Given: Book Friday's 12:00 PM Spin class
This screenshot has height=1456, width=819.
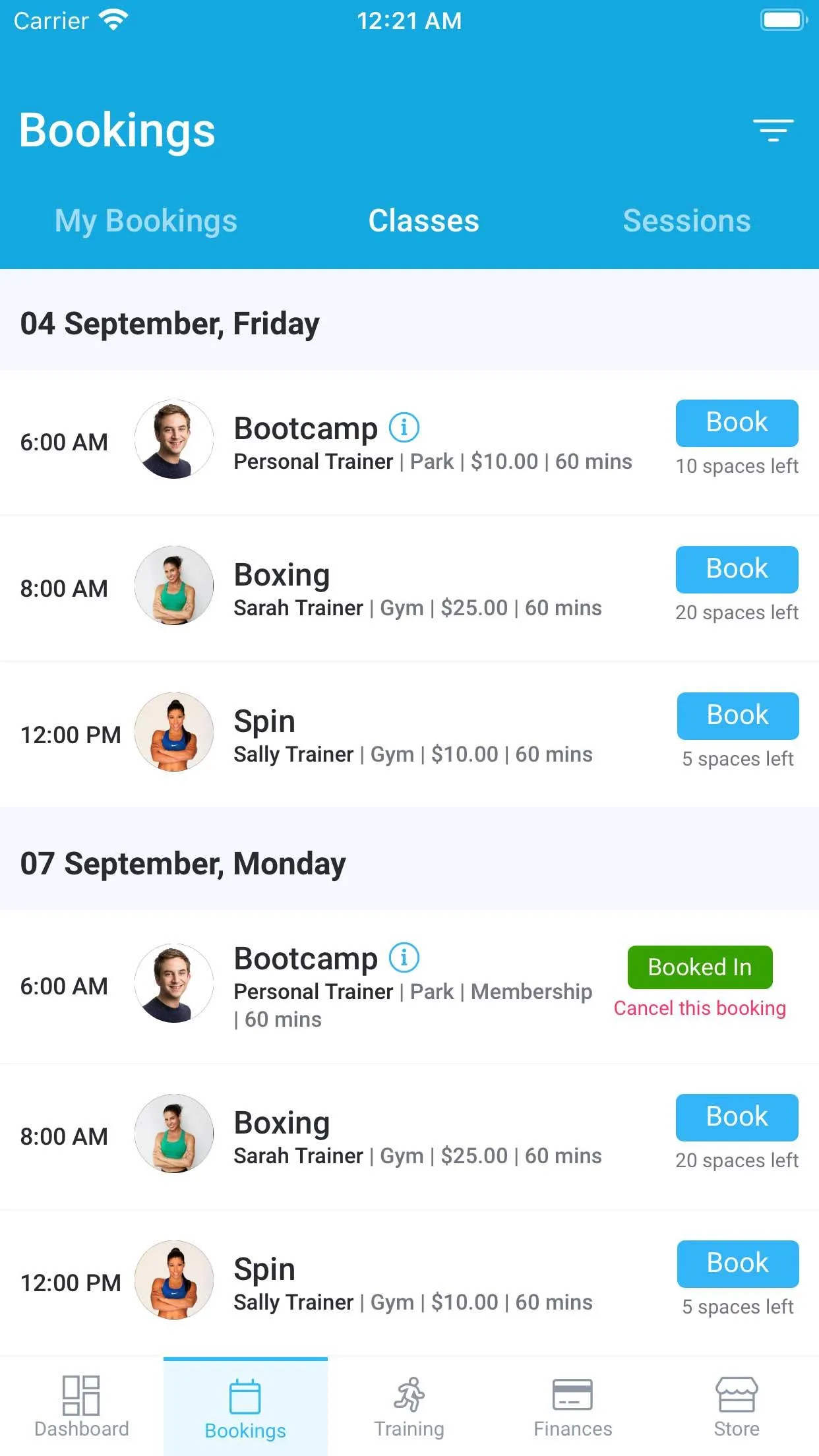Looking at the screenshot, I should 737,715.
